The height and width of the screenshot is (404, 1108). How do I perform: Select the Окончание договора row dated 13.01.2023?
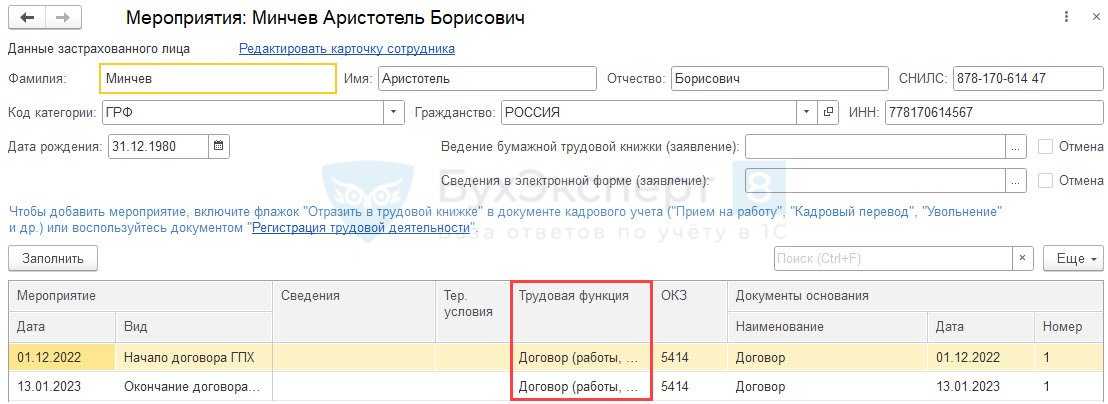[190, 386]
